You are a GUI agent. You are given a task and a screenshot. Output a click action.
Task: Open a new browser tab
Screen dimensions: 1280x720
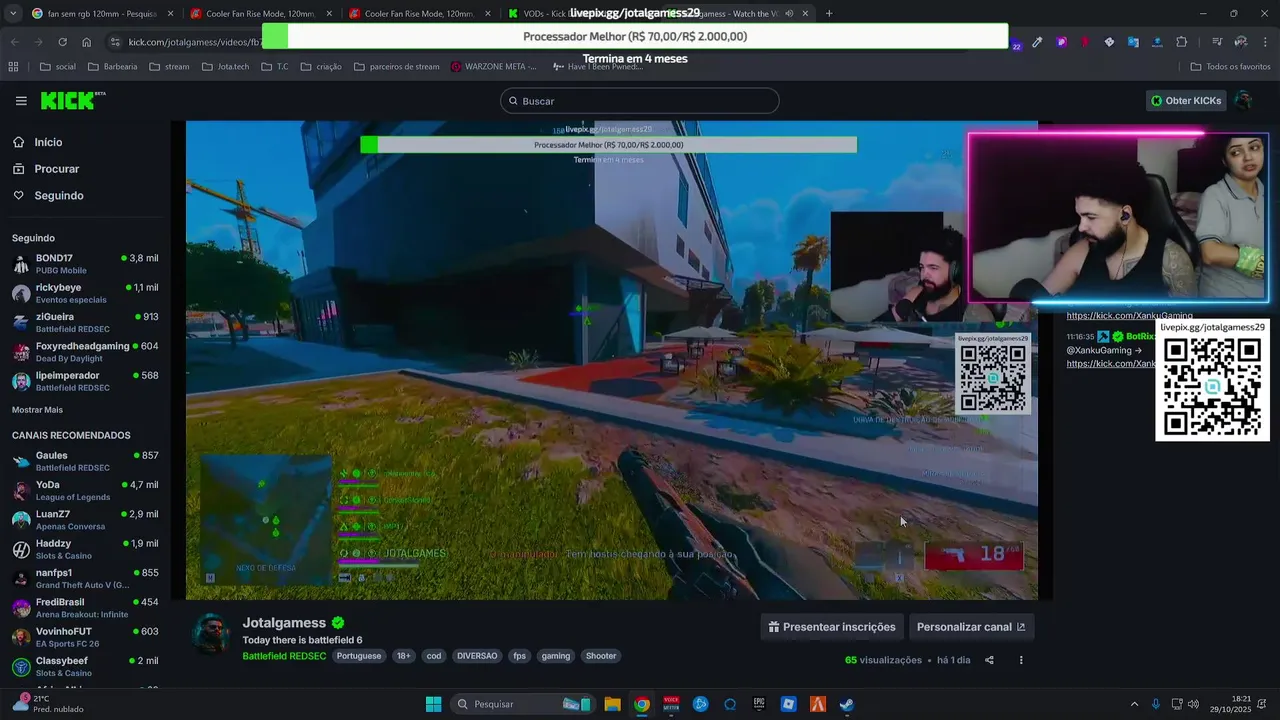[829, 14]
